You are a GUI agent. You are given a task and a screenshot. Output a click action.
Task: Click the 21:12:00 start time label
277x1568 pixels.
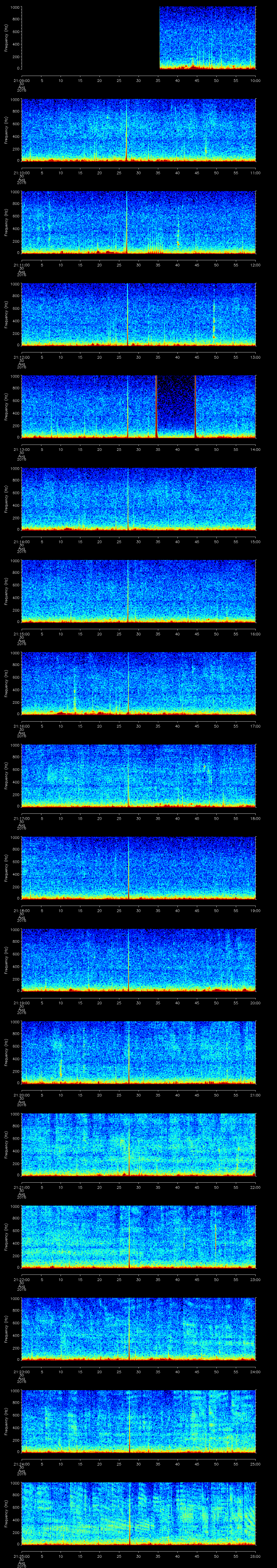coord(21,357)
